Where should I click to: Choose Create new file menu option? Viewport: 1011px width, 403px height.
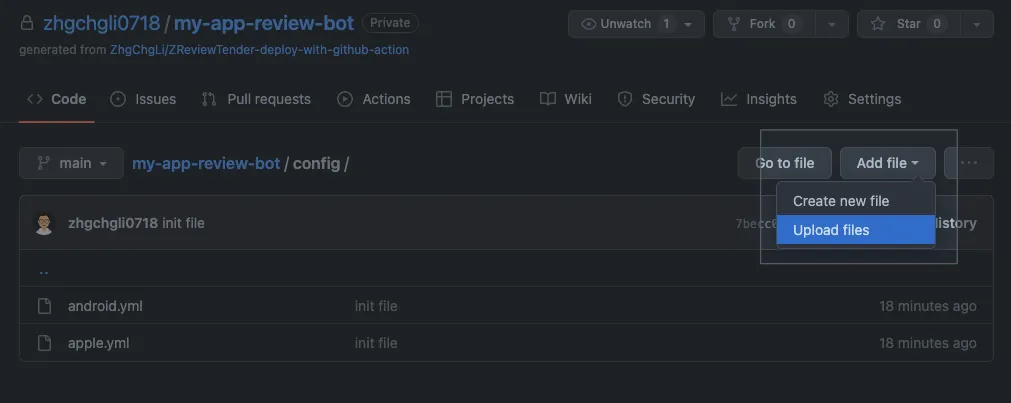(841, 201)
